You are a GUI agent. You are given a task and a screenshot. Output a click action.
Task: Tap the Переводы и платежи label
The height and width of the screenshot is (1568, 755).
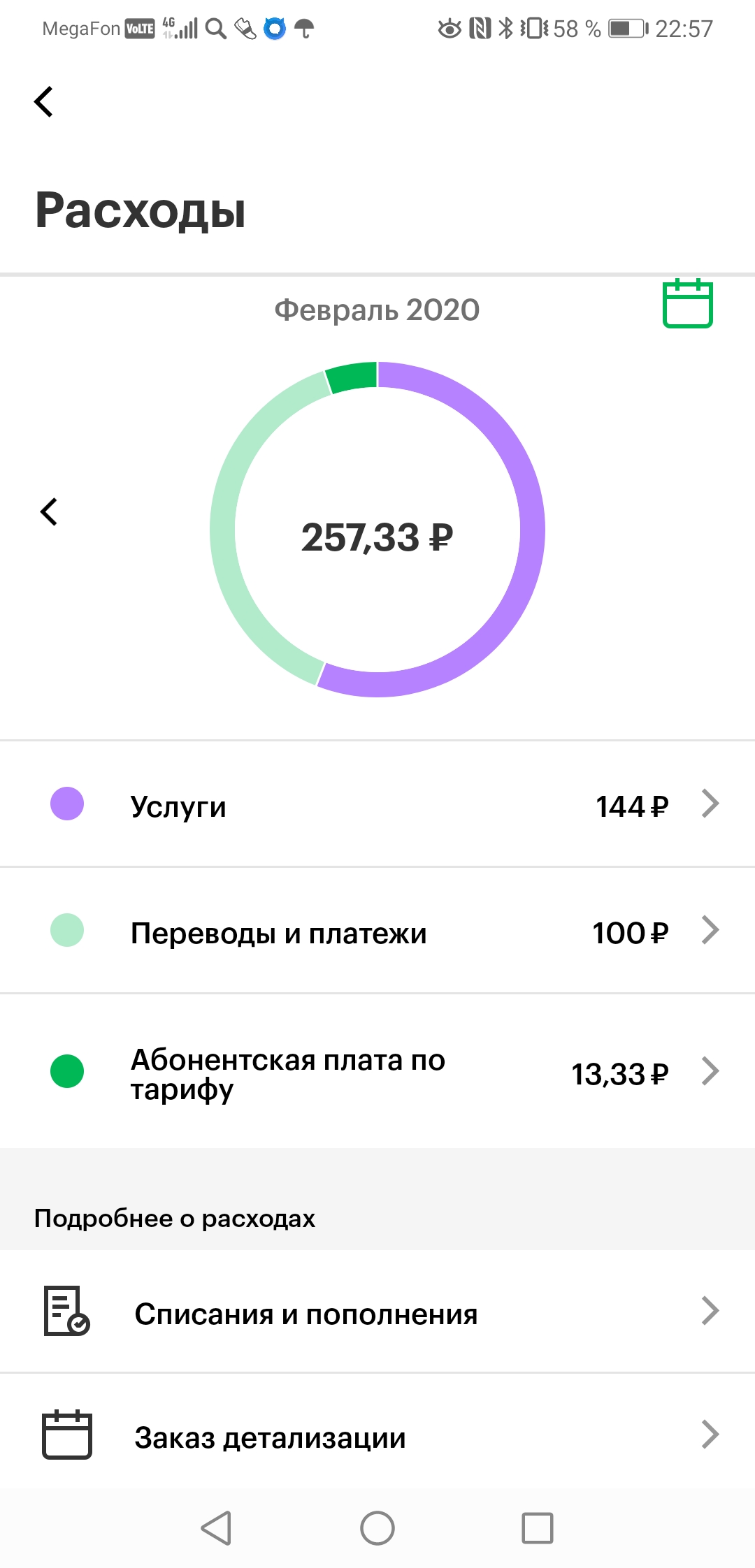[278, 934]
